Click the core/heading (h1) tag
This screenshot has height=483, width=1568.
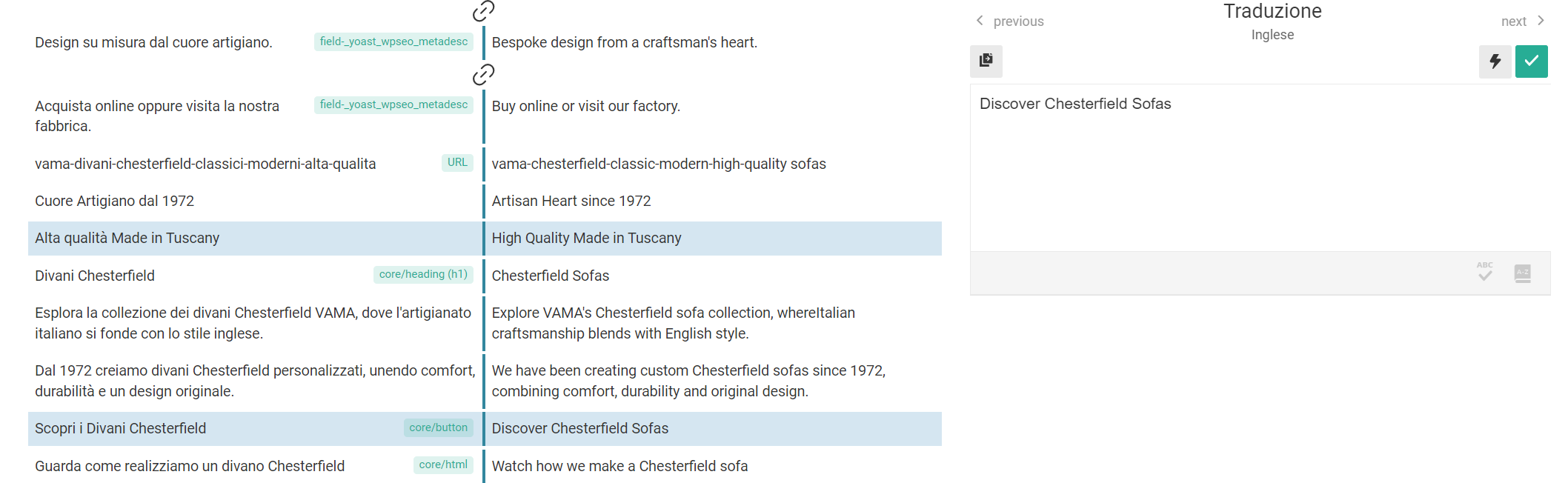point(423,274)
